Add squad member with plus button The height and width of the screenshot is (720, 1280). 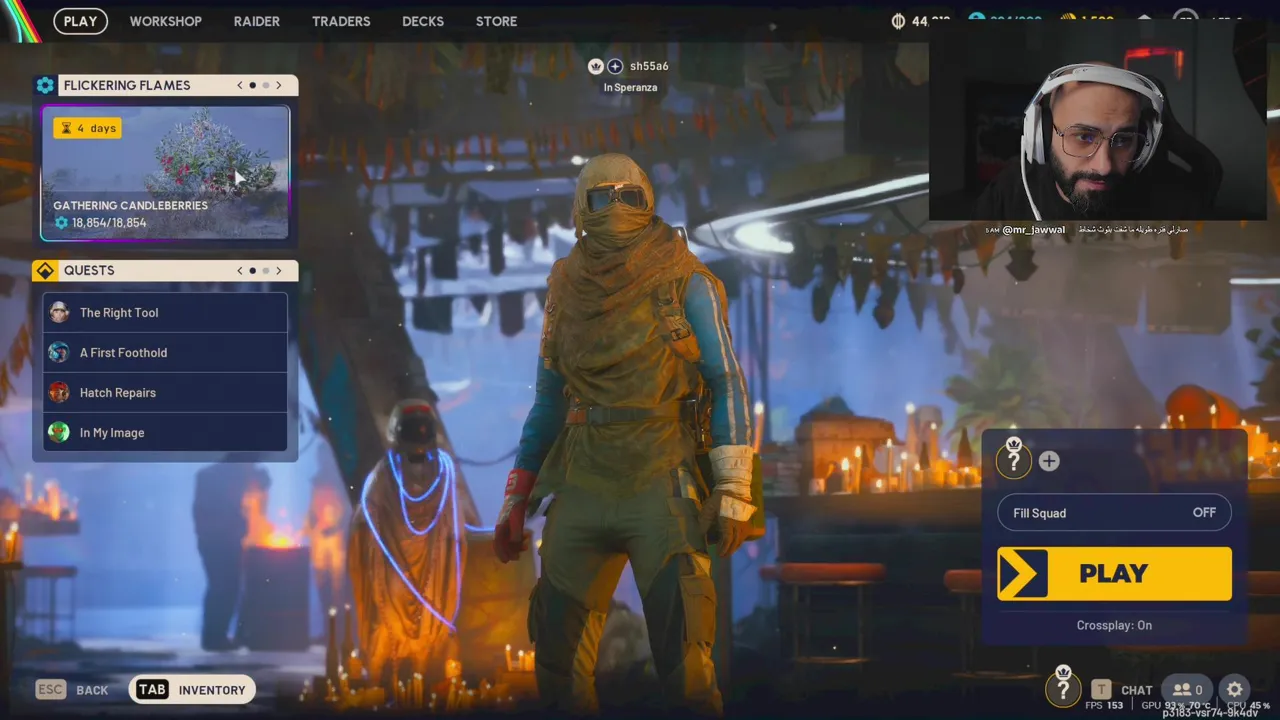(x=1048, y=461)
